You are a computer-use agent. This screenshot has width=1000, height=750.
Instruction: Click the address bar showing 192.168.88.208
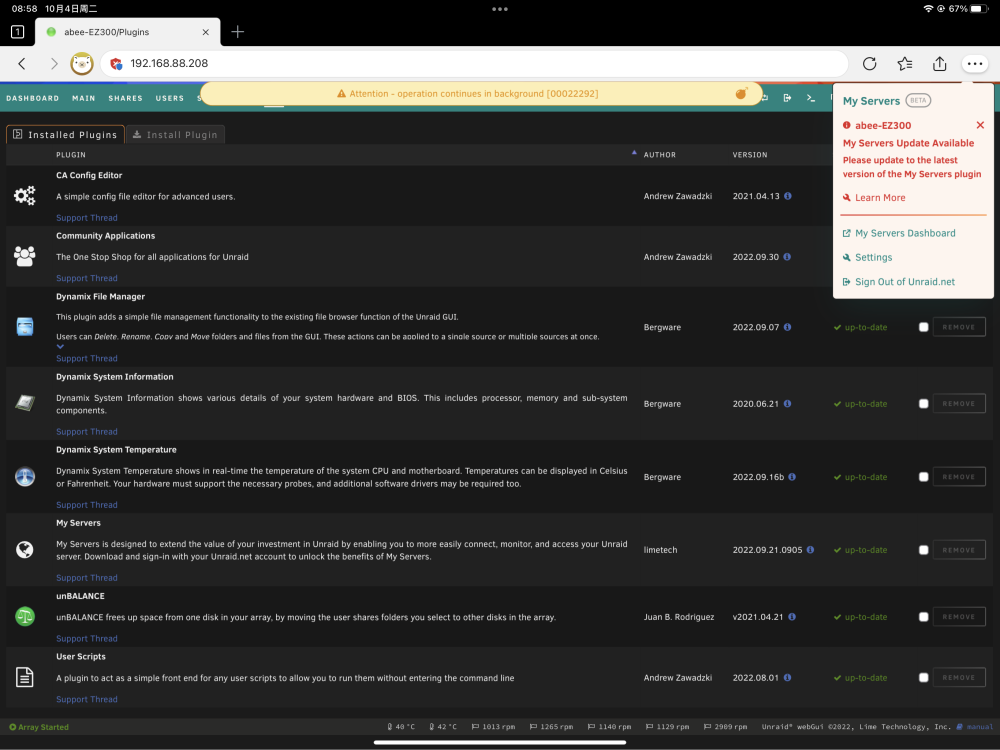click(474, 63)
